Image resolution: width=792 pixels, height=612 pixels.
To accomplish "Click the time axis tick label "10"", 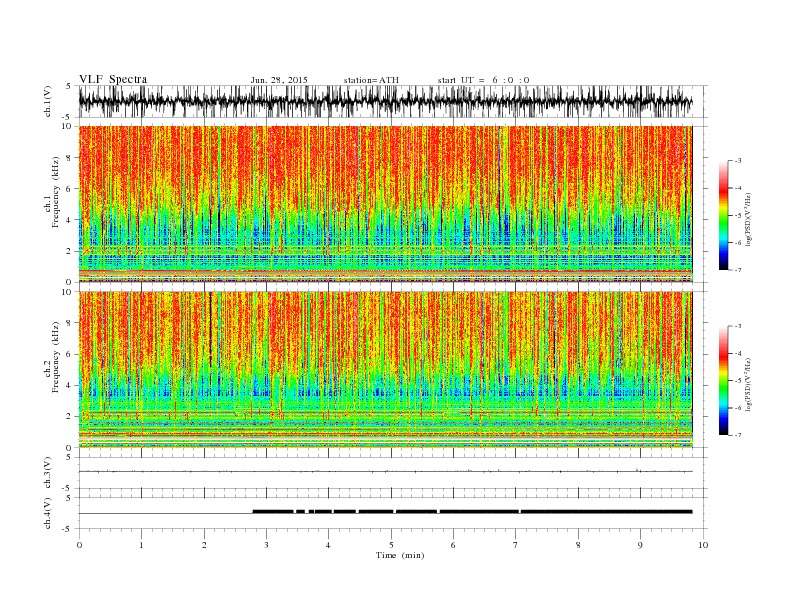I will (703, 545).
